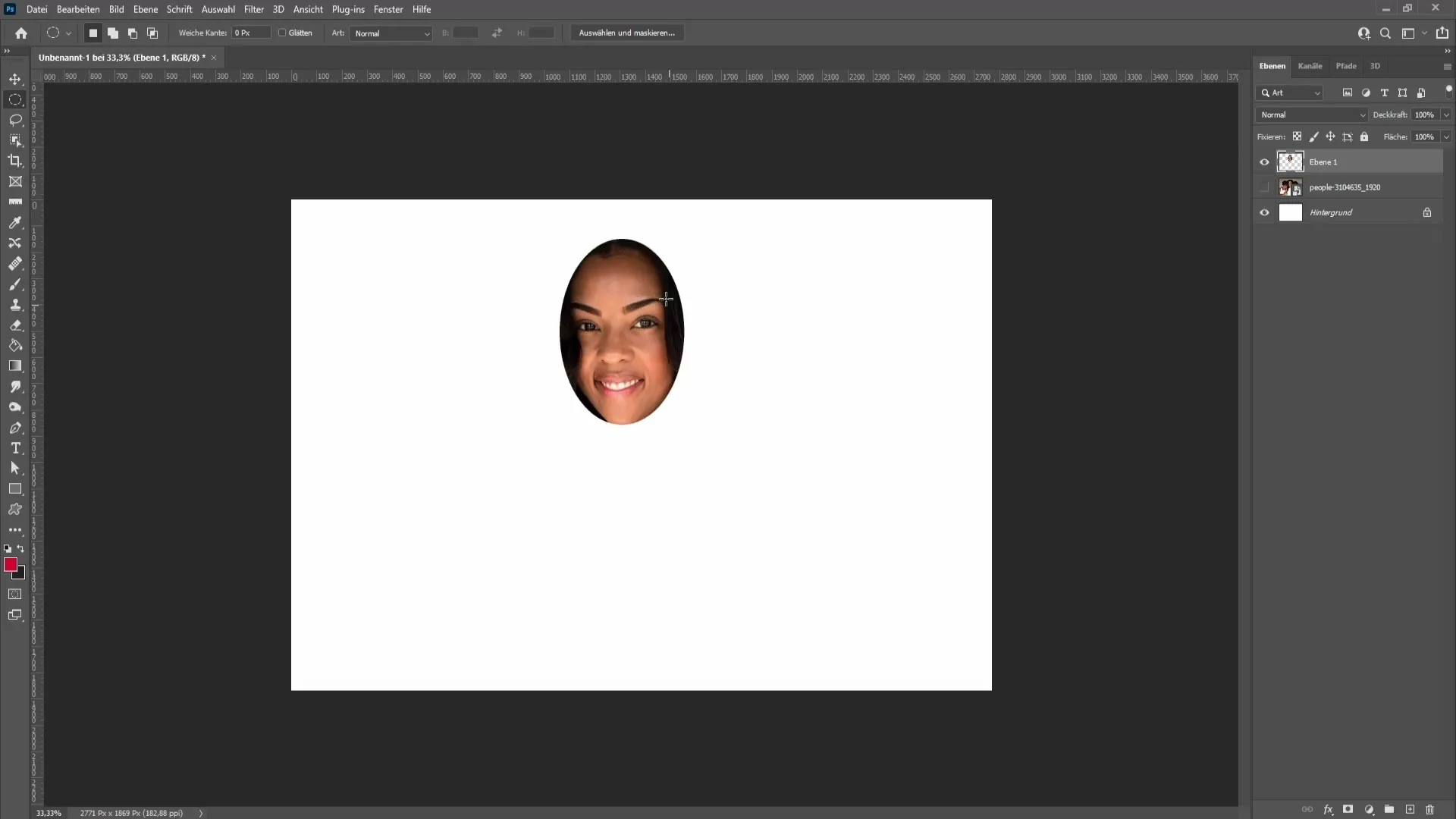Image resolution: width=1456 pixels, height=819 pixels.
Task: Open the Datei menu
Action: coord(36,9)
